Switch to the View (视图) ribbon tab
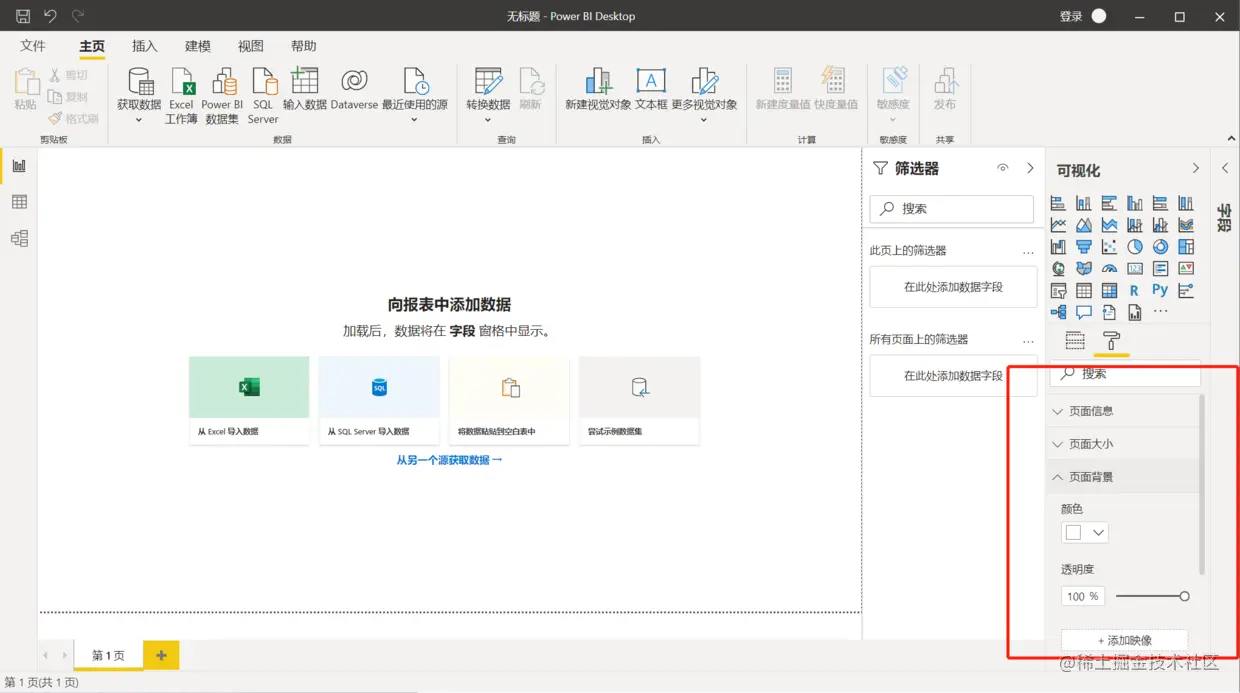 [x=251, y=46]
